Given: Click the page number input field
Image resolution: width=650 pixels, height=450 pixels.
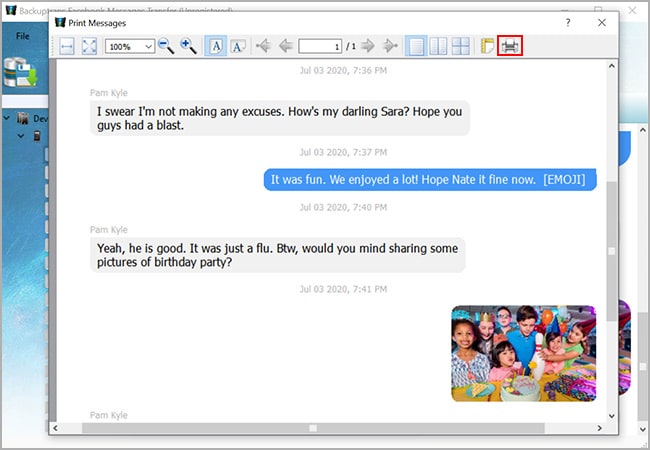Looking at the screenshot, I should (320, 46).
